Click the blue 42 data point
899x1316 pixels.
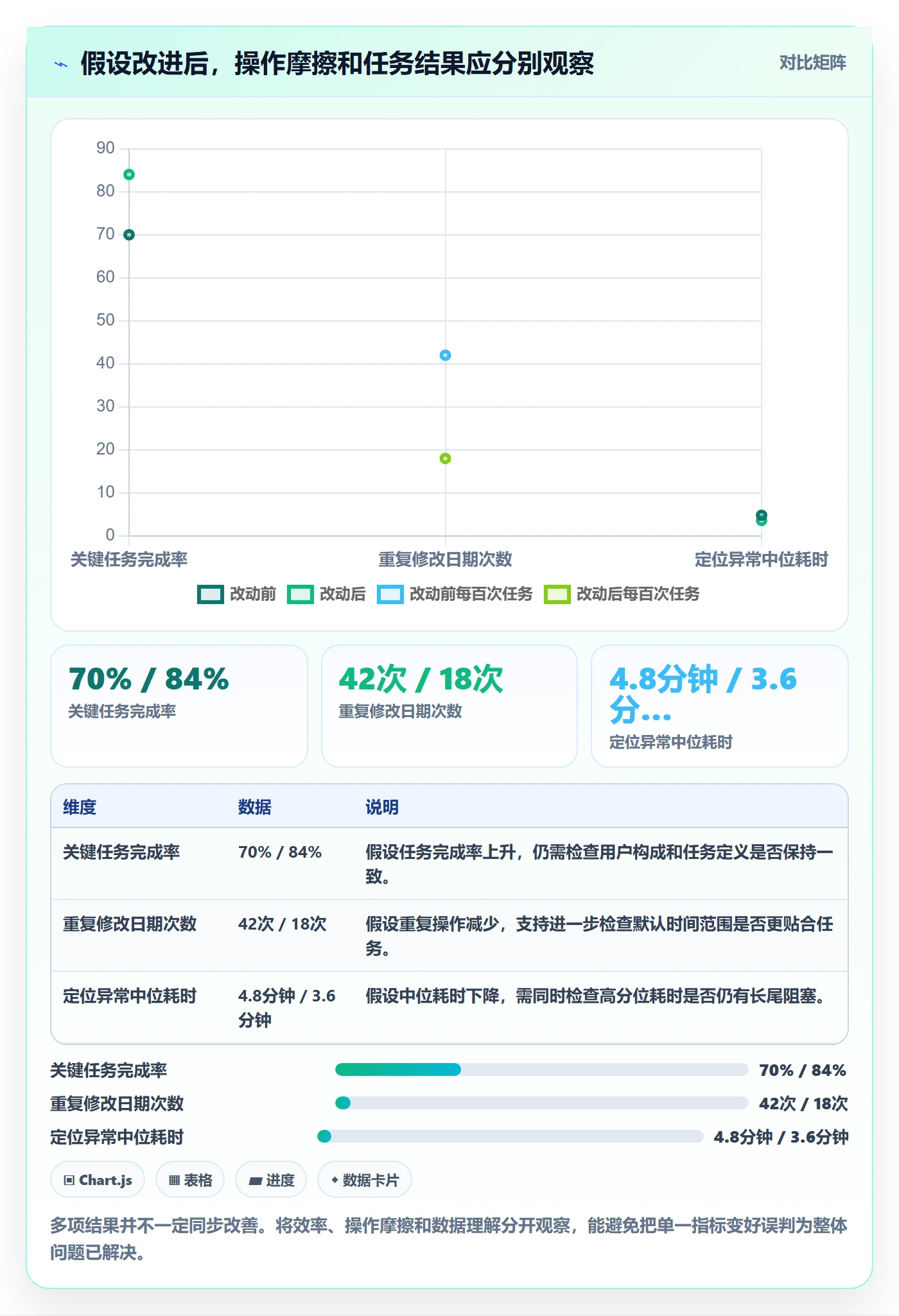coord(445,355)
